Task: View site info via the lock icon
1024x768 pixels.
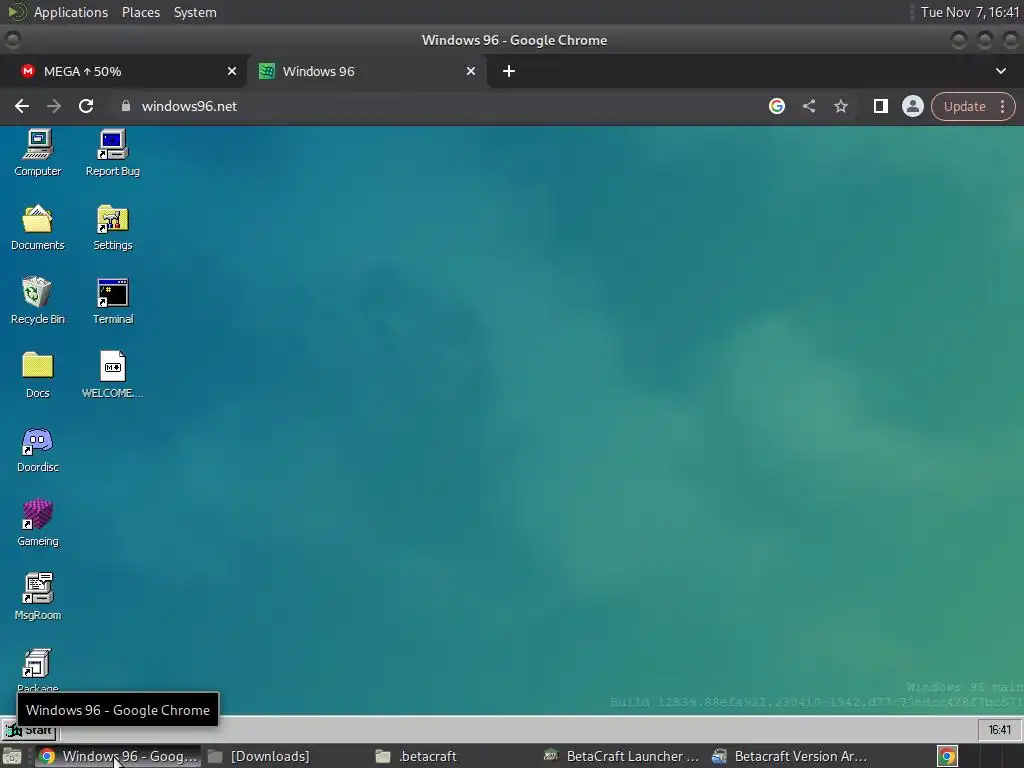Action: pos(126,106)
